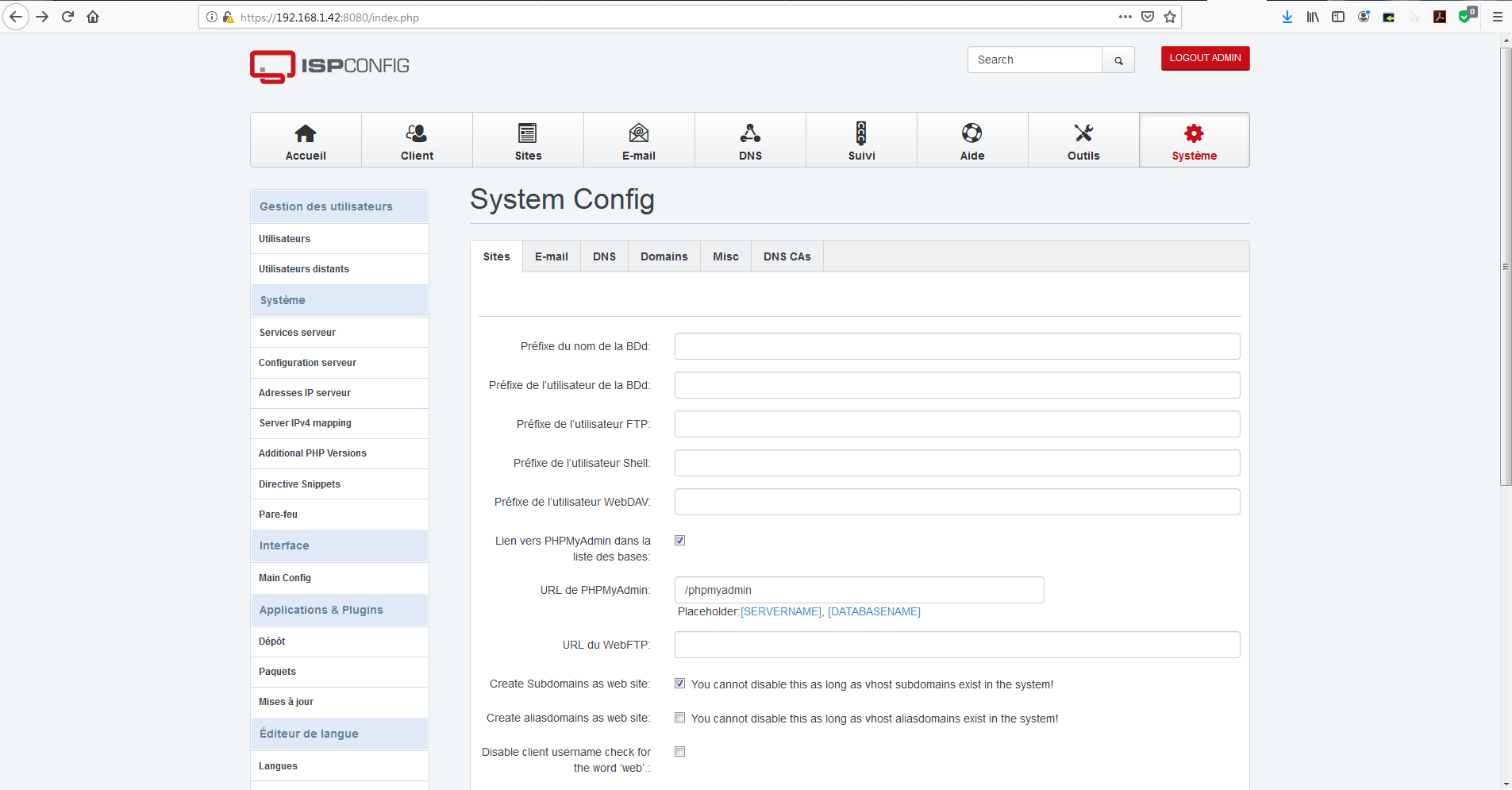
Task: Open Dépôt under Applications & Plugins
Action: (x=340, y=642)
